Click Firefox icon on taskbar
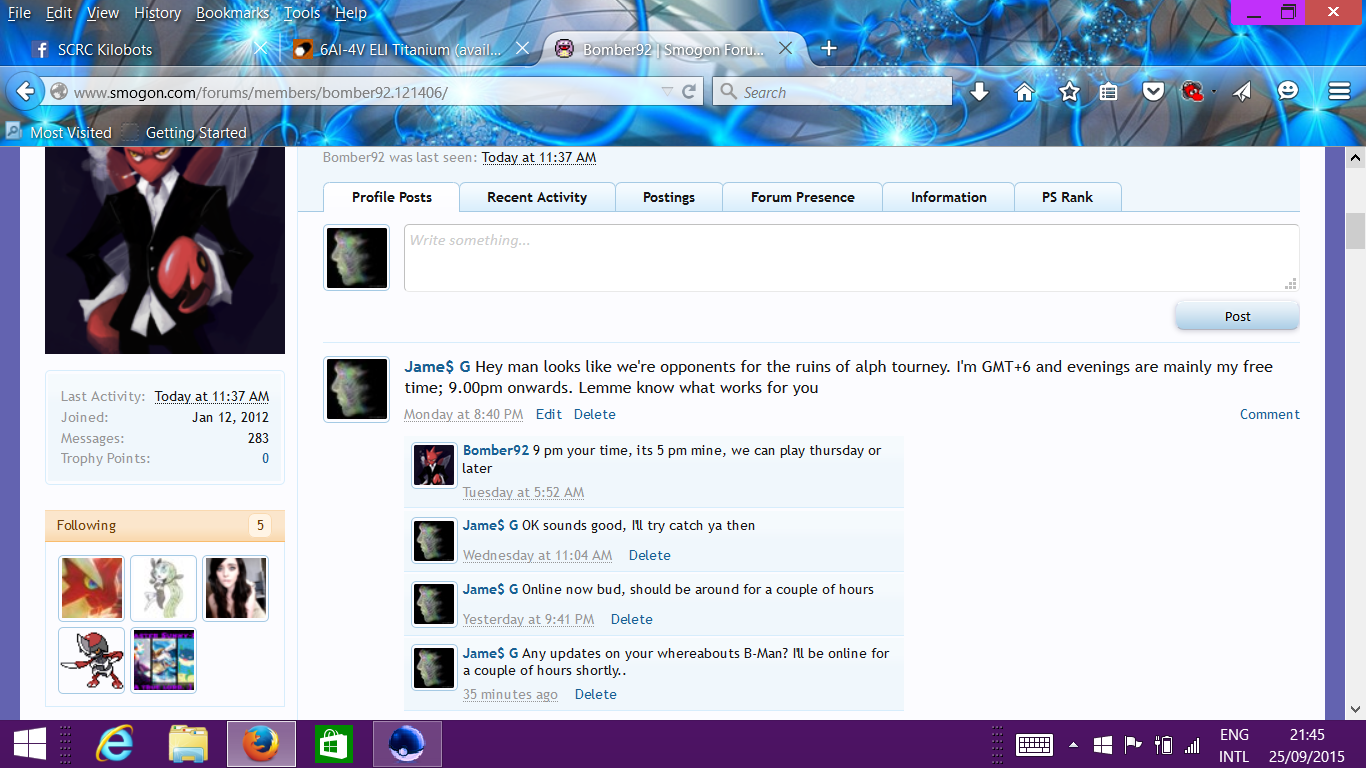Viewport: 1366px width, 768px height. click(x=261, y=744)
